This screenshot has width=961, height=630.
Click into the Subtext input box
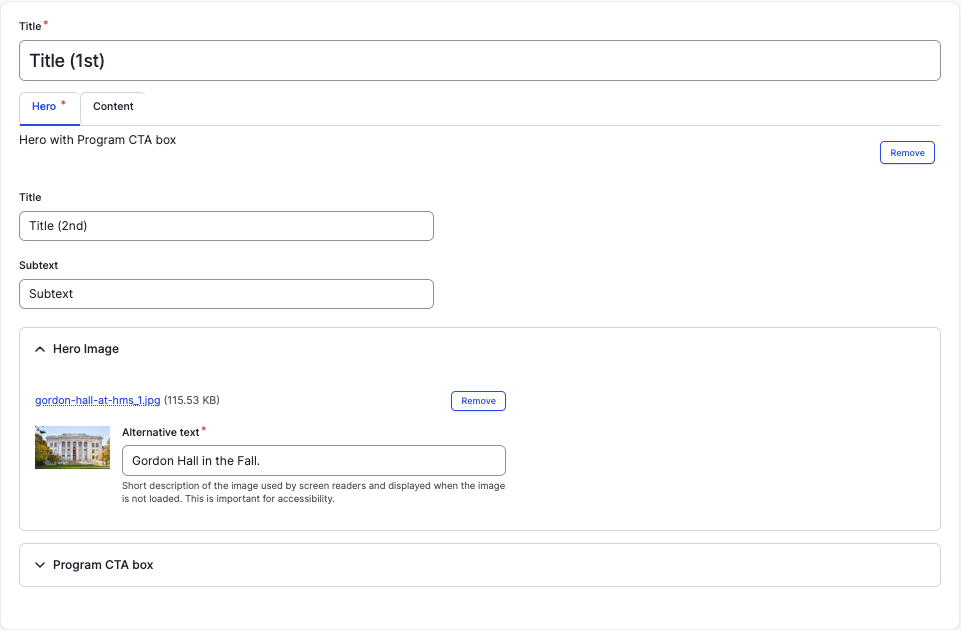coord(226,294)
